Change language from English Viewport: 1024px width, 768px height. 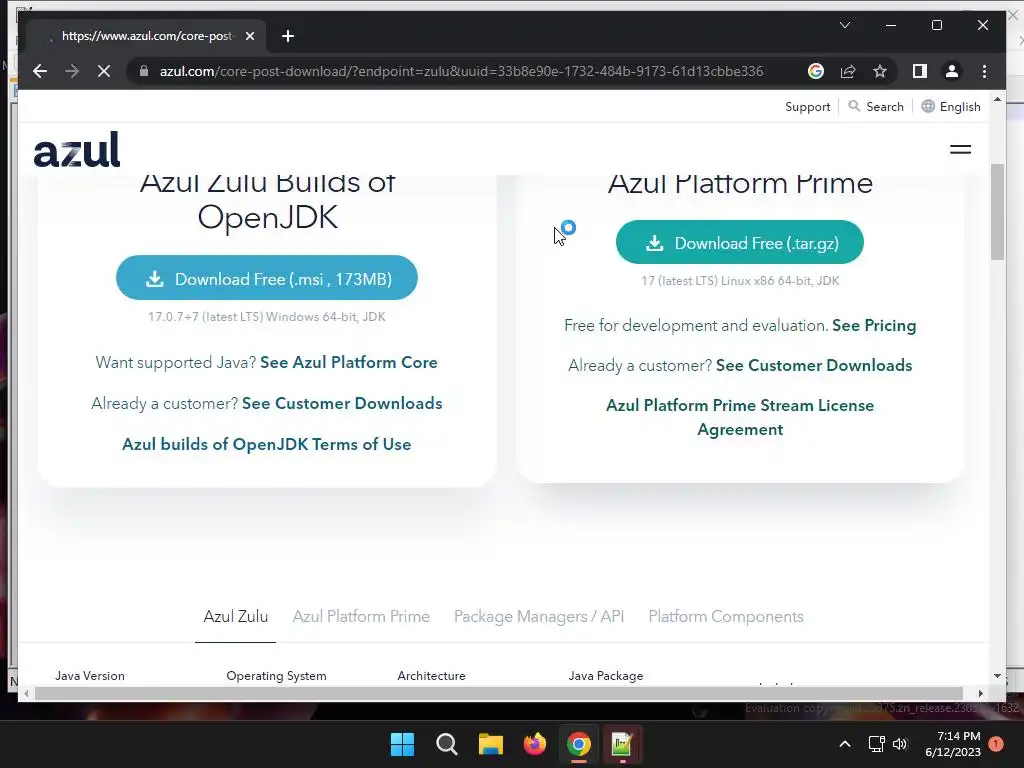pyautogui.click(x=951, y=106)
